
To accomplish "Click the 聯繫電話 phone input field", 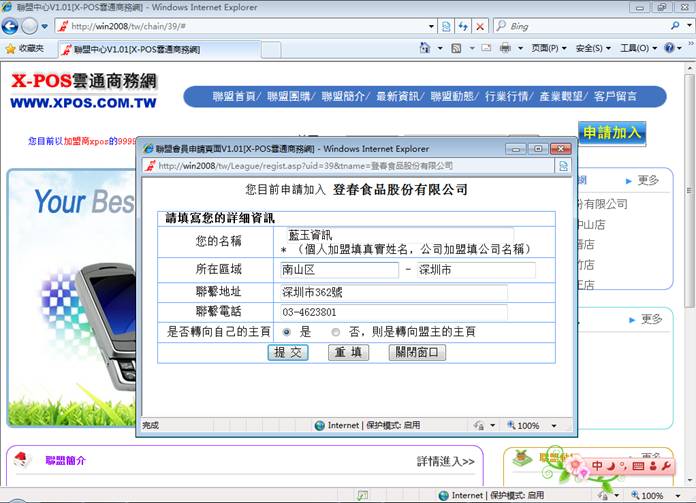I will (393, 312).
